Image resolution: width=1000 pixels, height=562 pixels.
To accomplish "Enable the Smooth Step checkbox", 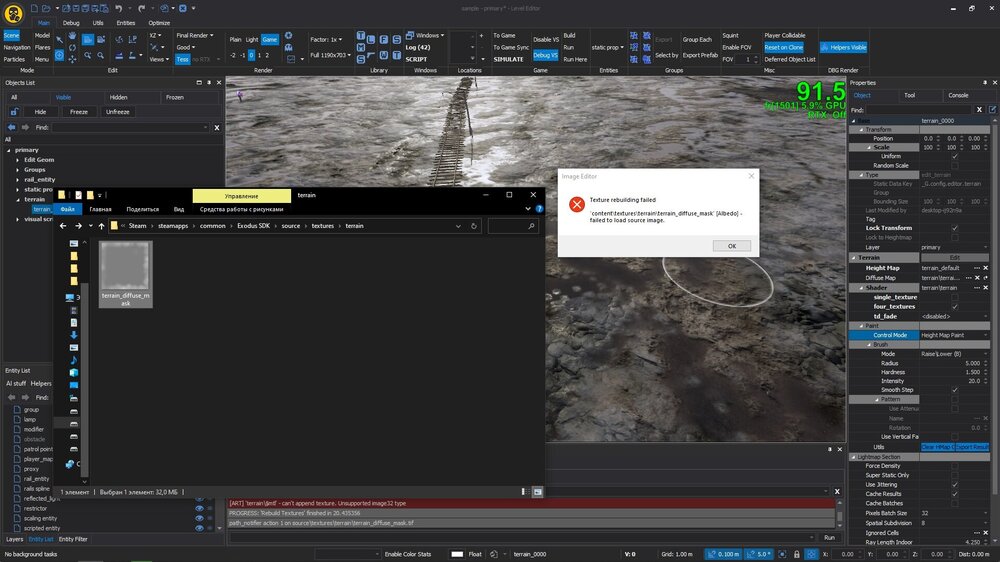I will (955, 390).
